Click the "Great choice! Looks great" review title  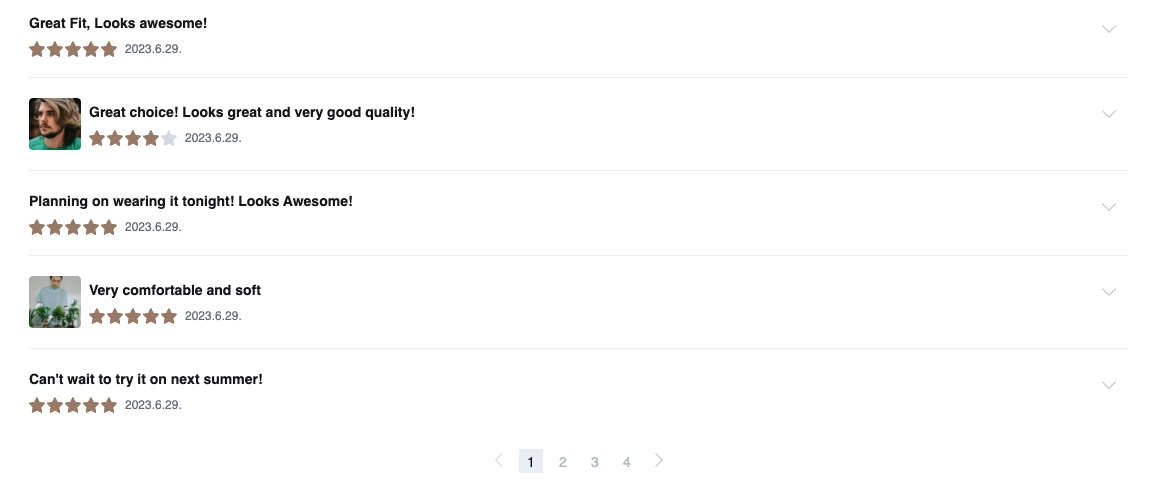tap(252, 112)
